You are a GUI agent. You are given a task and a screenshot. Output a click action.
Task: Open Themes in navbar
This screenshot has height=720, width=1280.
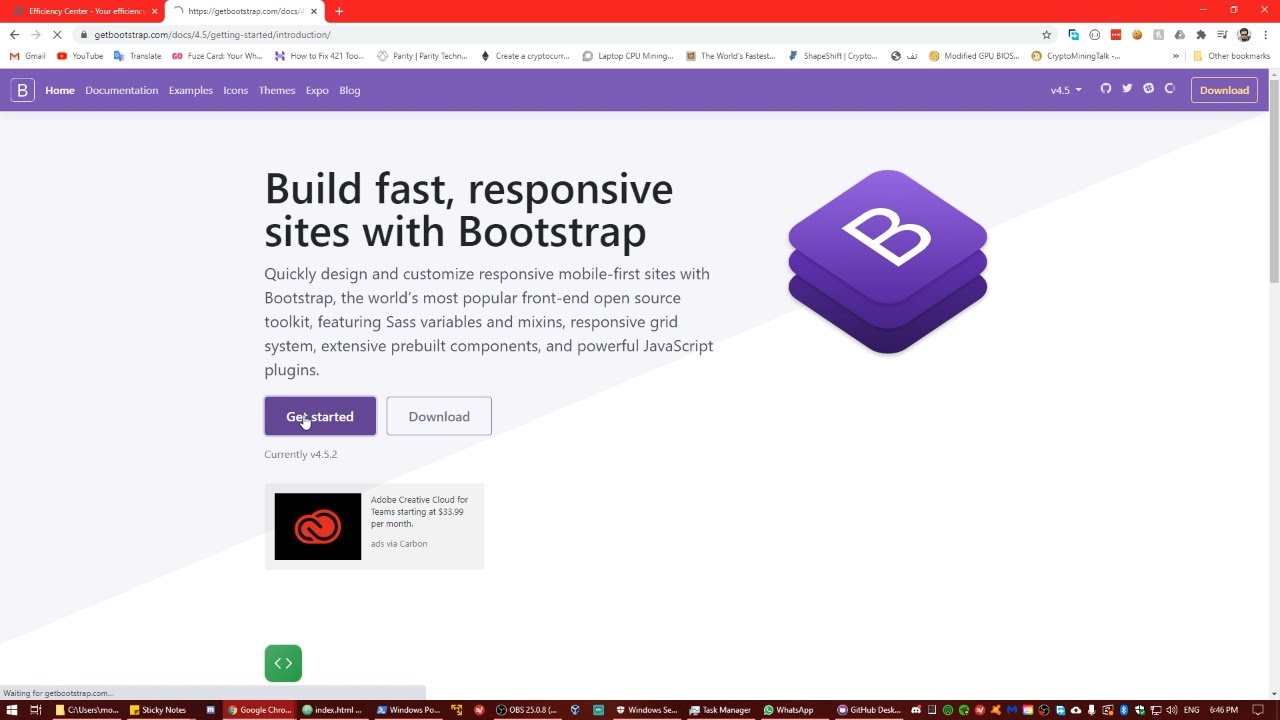click(277, 90)
